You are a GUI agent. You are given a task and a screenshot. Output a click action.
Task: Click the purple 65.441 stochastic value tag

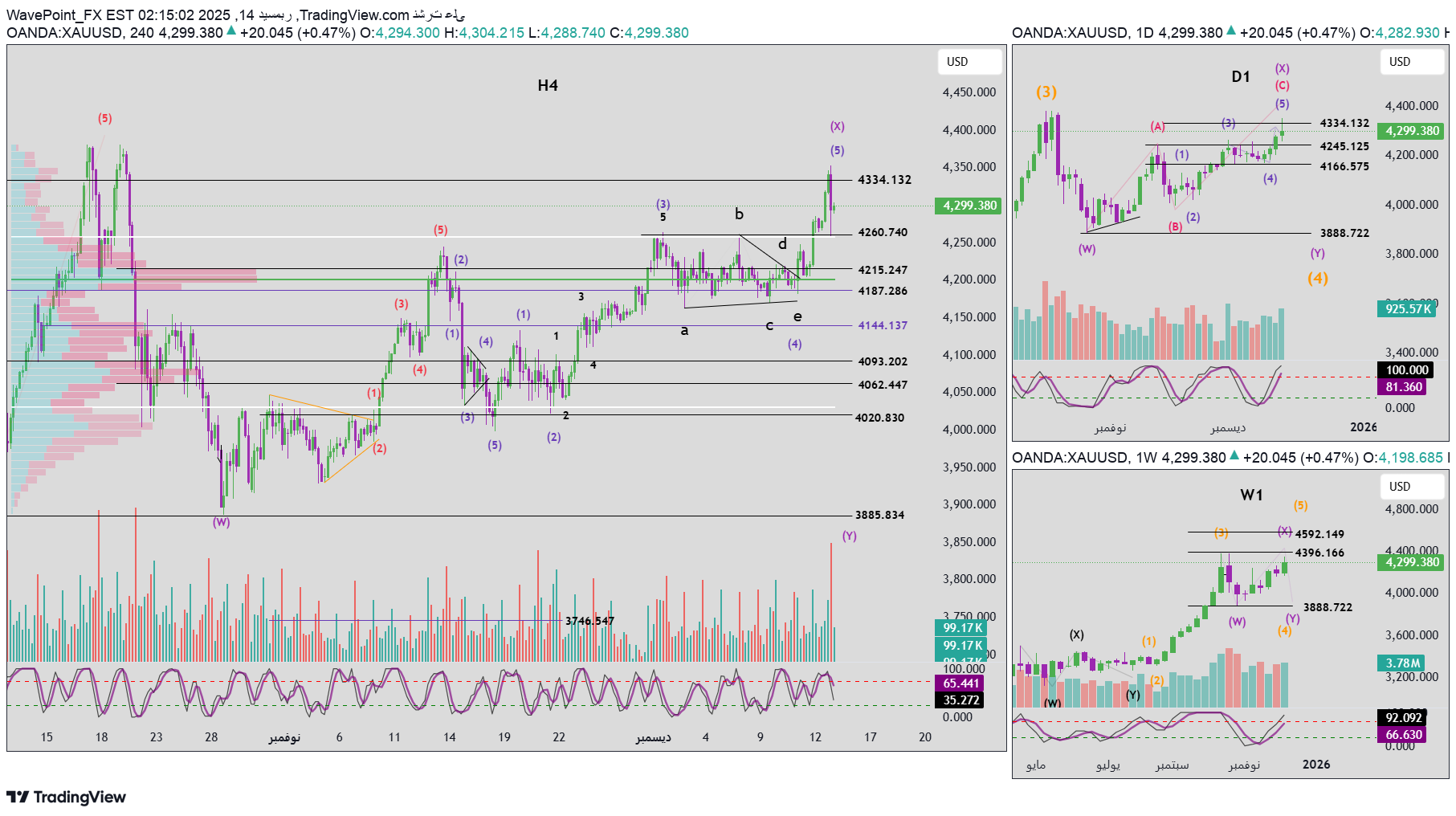pyautogui.click(x=961, y=683)
